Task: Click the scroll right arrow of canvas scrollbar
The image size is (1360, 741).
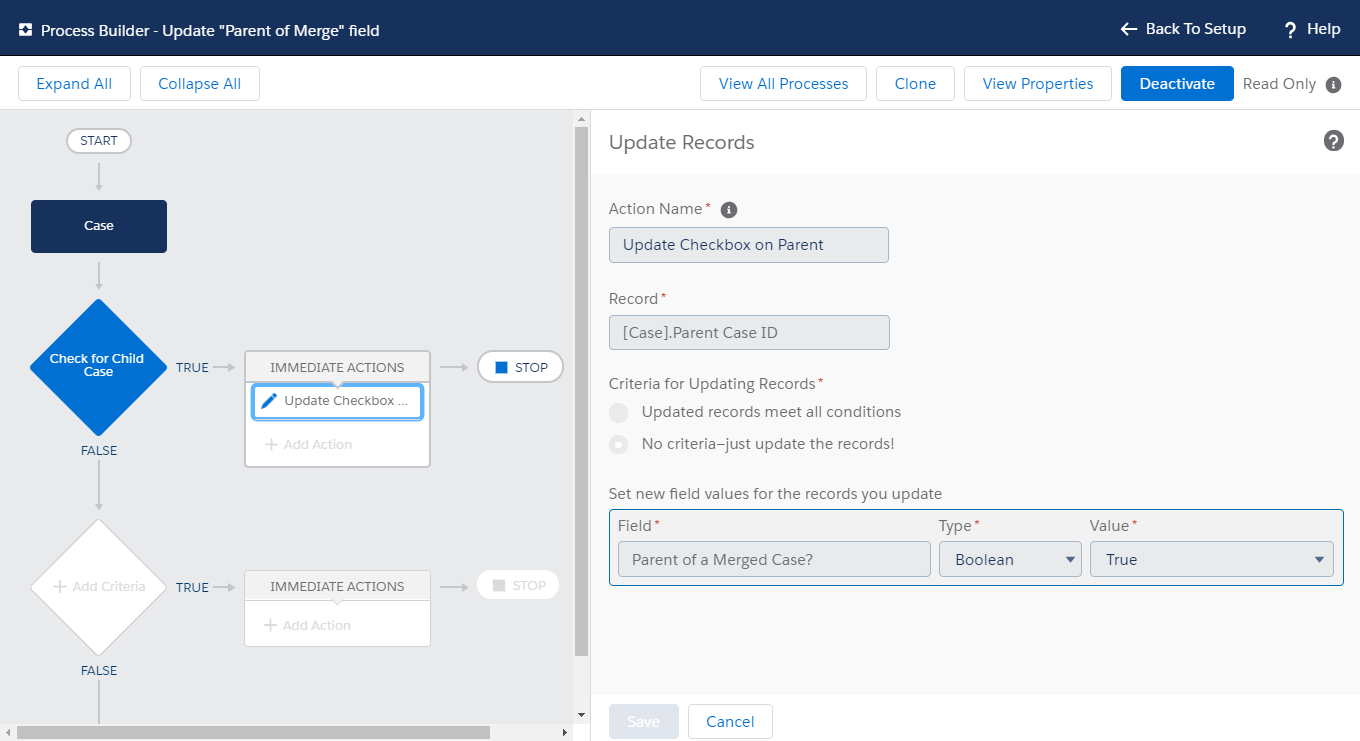Action: pyautogui.click(x=567, y=733)
